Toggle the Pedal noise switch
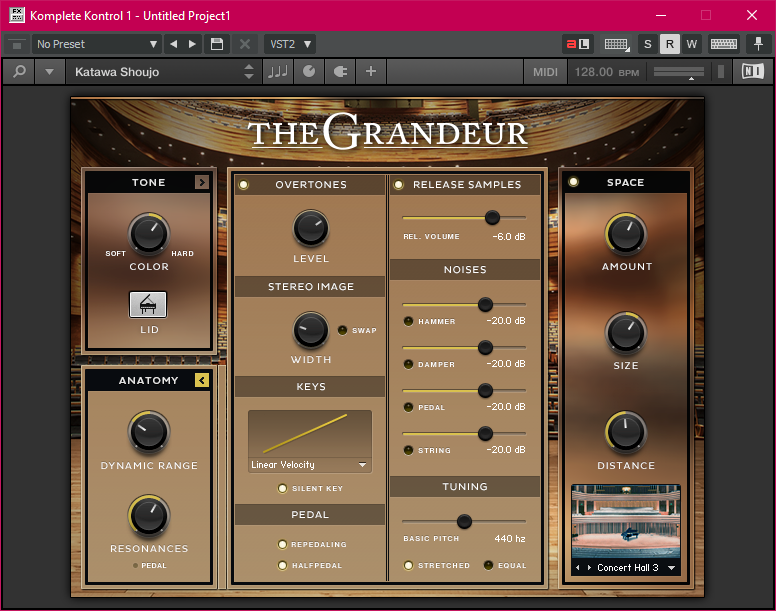 point(408,407)
